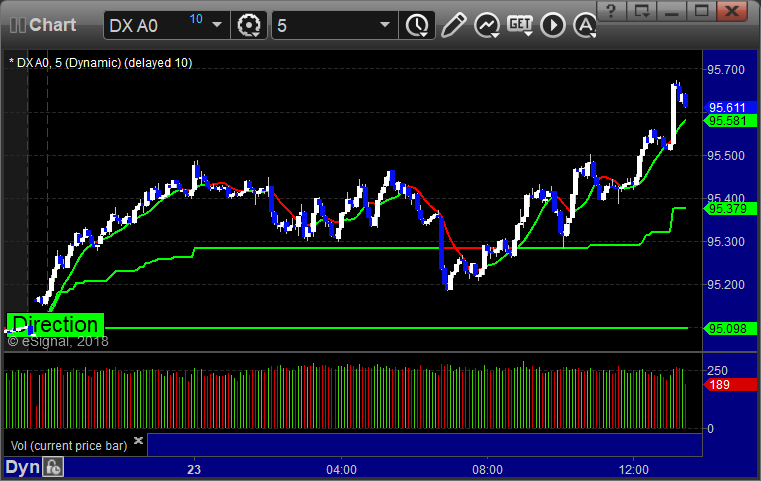Open the alerts A icon
This screenshot has width=761, height=481.
click(x=585, y=25)
